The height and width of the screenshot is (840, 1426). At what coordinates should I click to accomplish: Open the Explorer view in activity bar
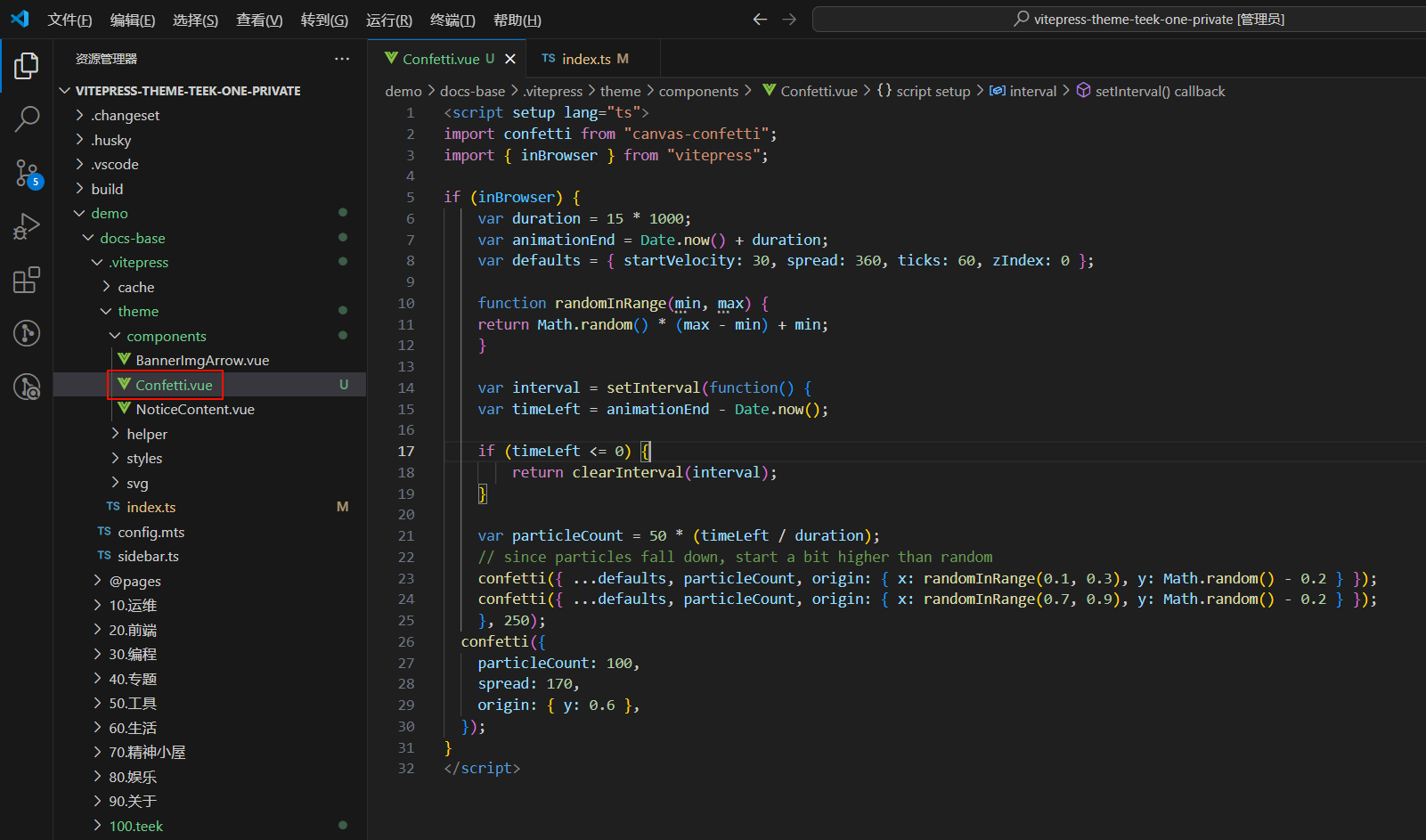pos(27,66)
